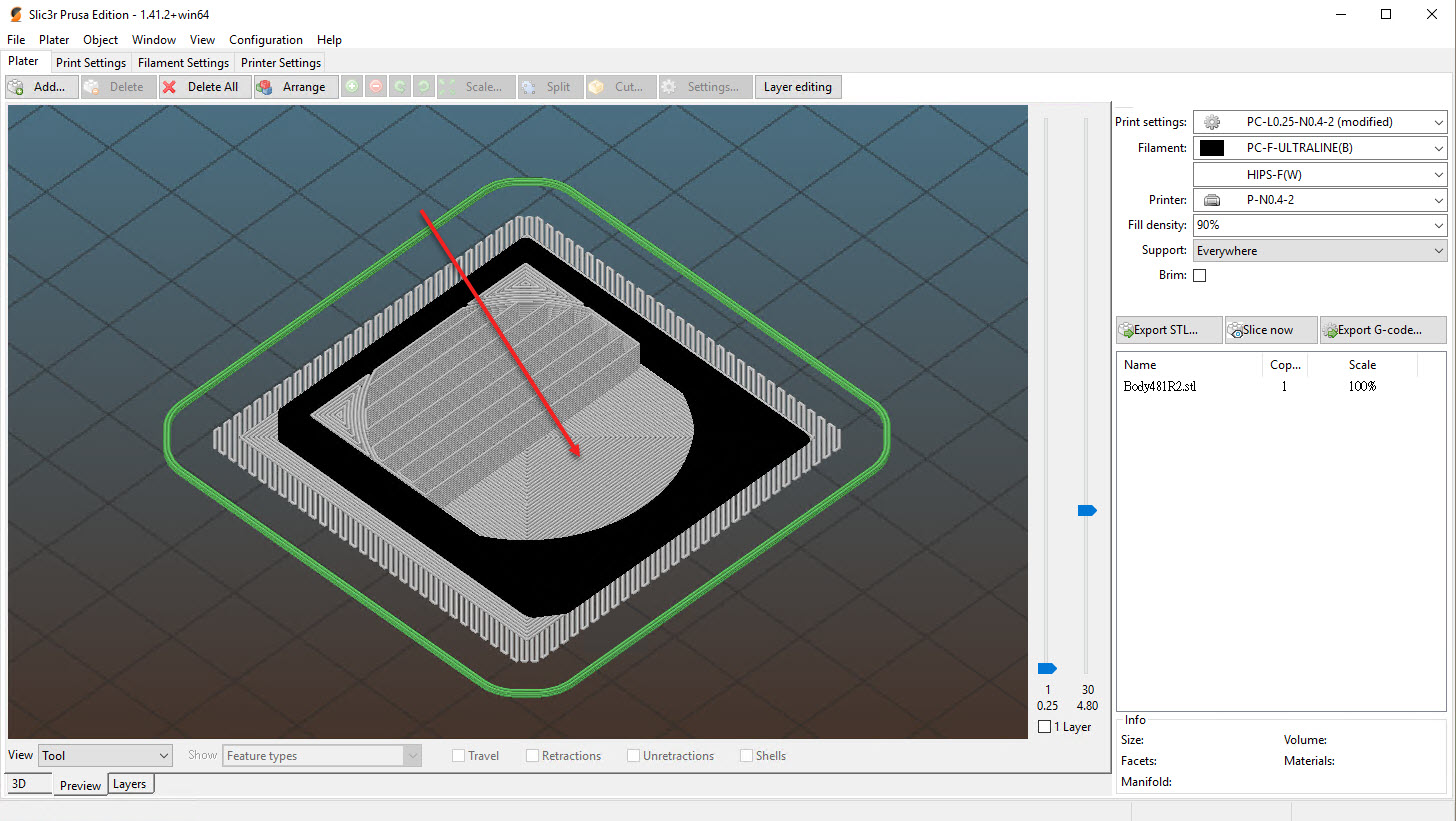Image resolution: width=1456 pixels, height=821 pixels.
Task: Open the Configuration menu
Action: 266,40
